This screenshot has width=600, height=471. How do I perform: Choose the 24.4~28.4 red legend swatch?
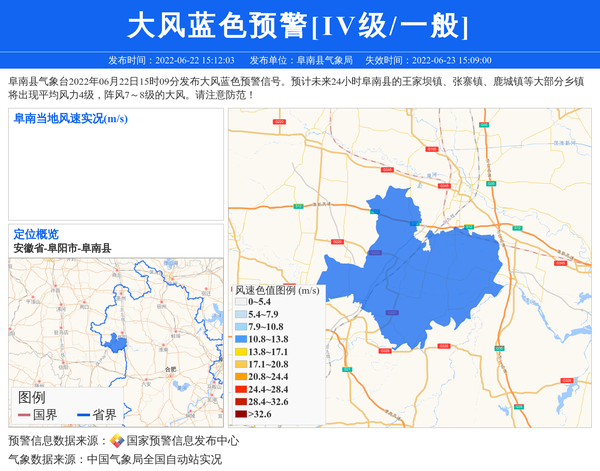[241, 389]
